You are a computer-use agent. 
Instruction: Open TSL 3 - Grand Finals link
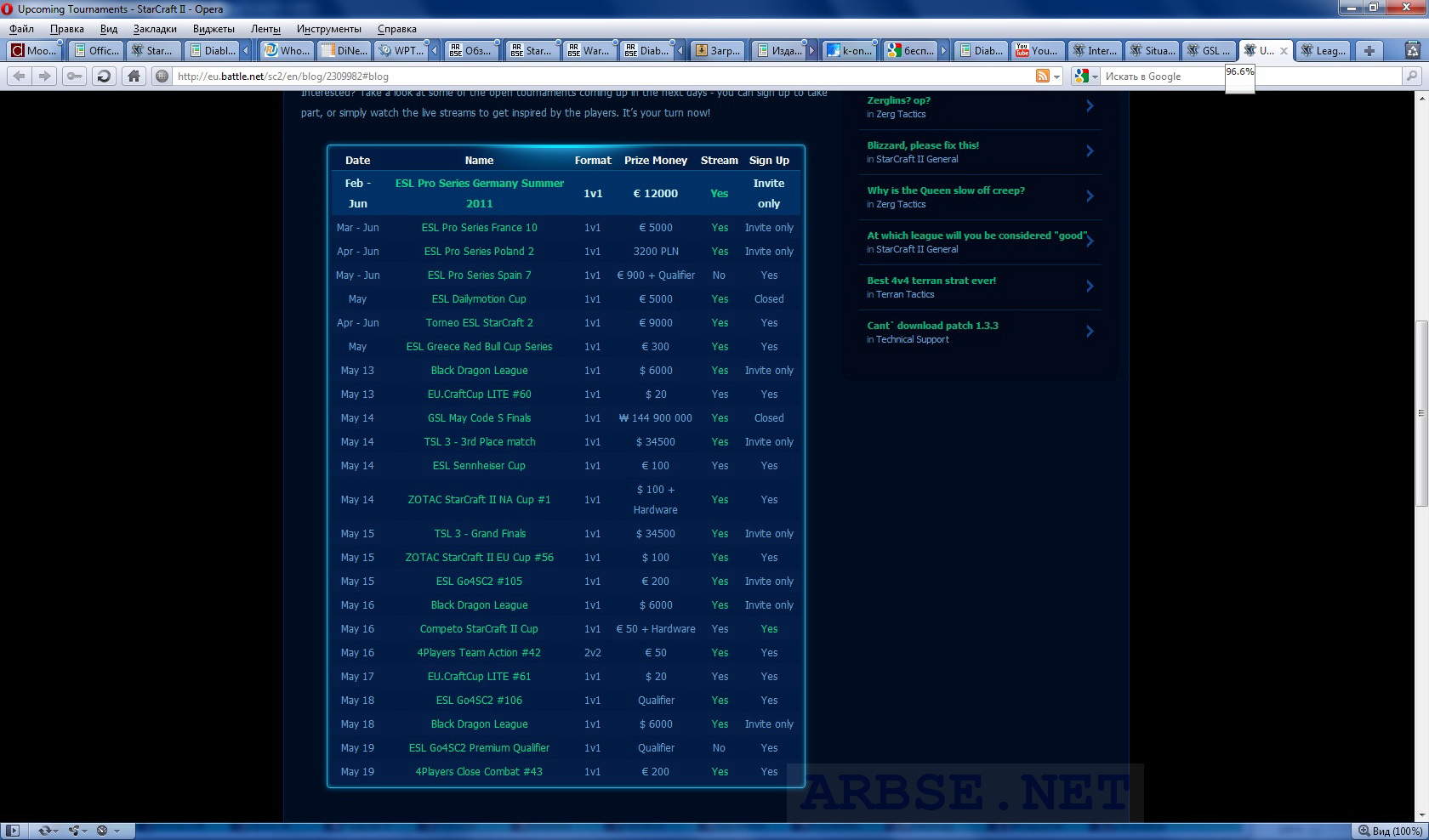(x=480, y=534)
